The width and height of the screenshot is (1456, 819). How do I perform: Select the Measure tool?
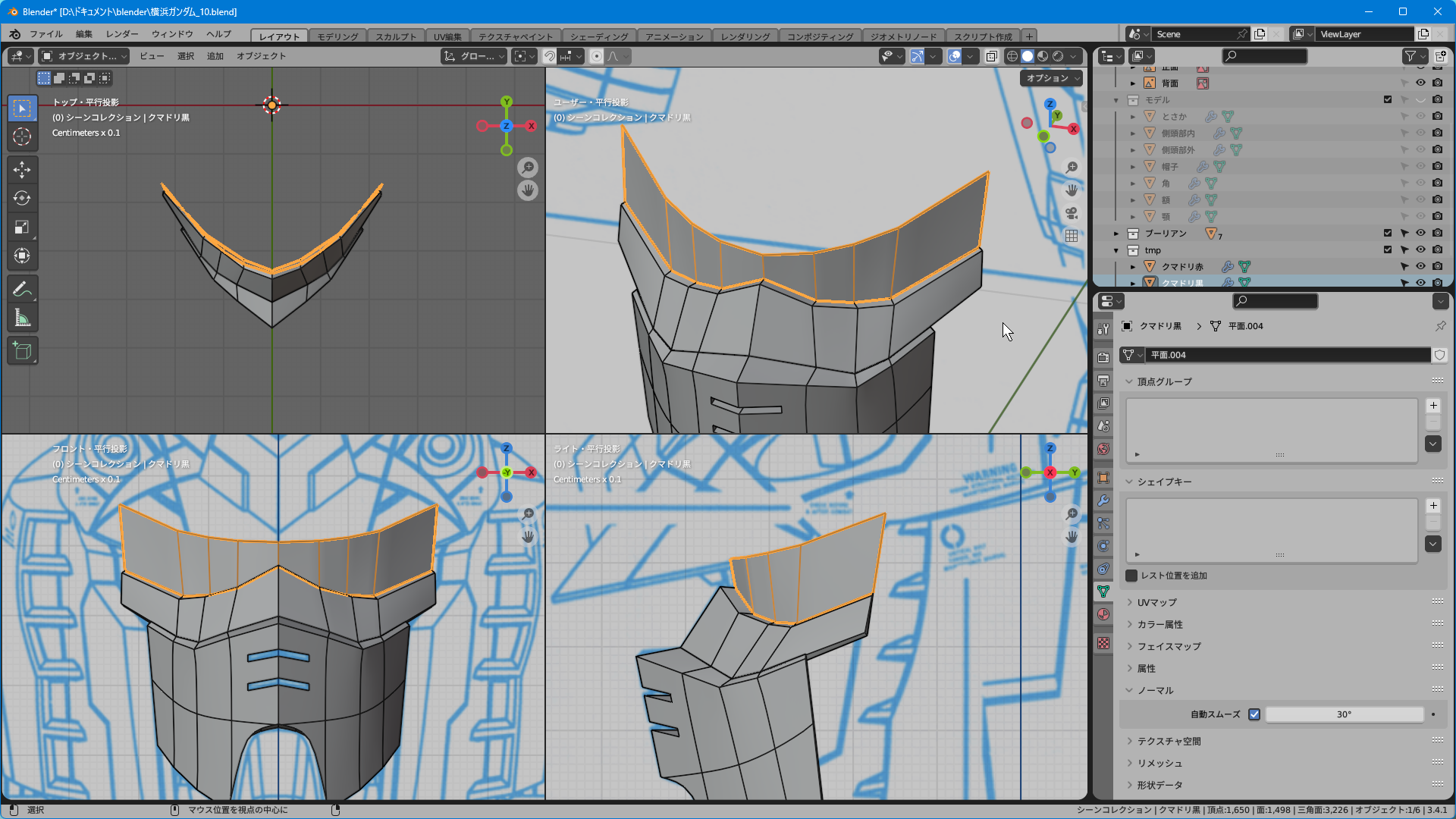(x=22, y=318)
